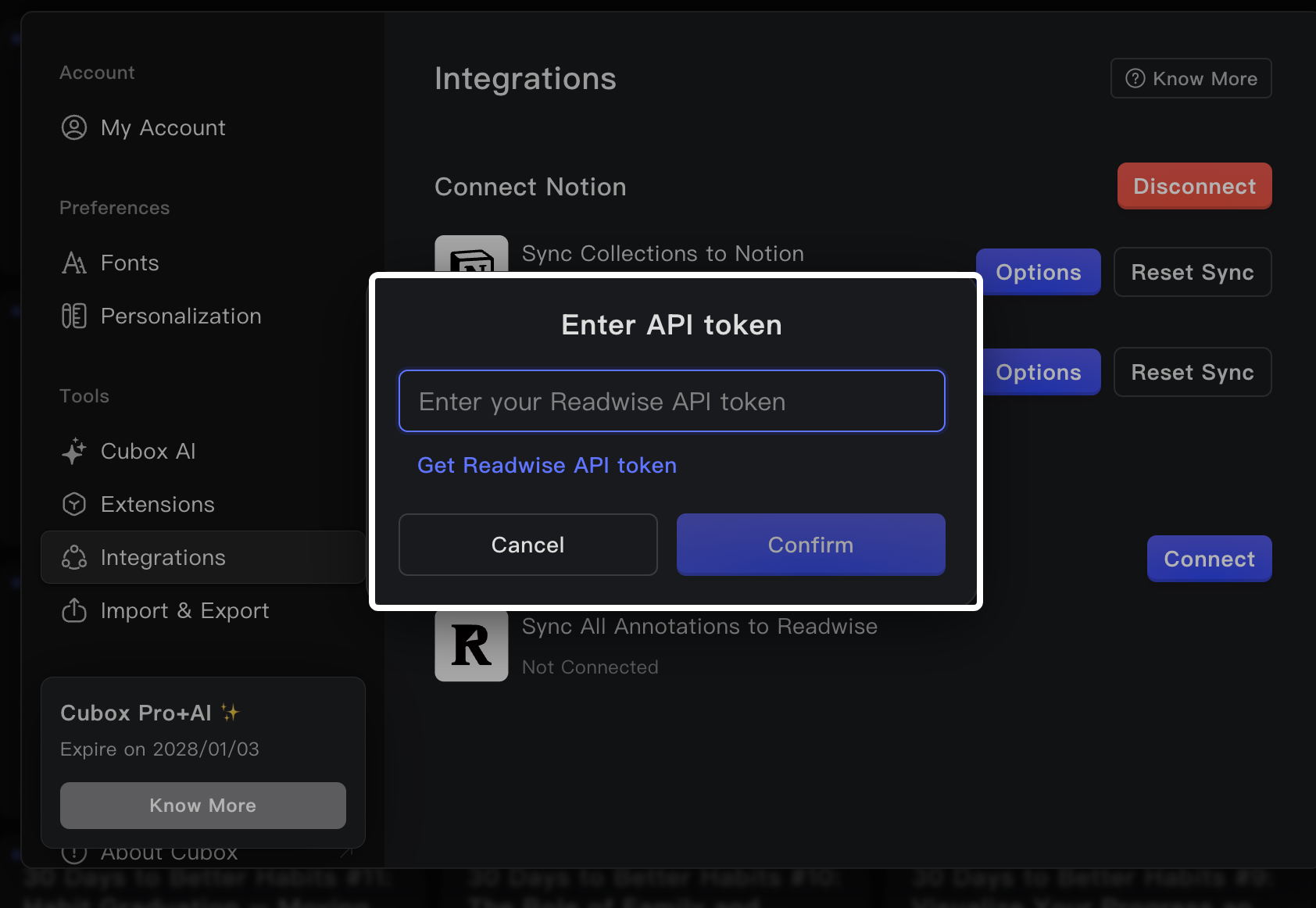
Task: Cancel the API token dialog
Action: pos(527,545)
